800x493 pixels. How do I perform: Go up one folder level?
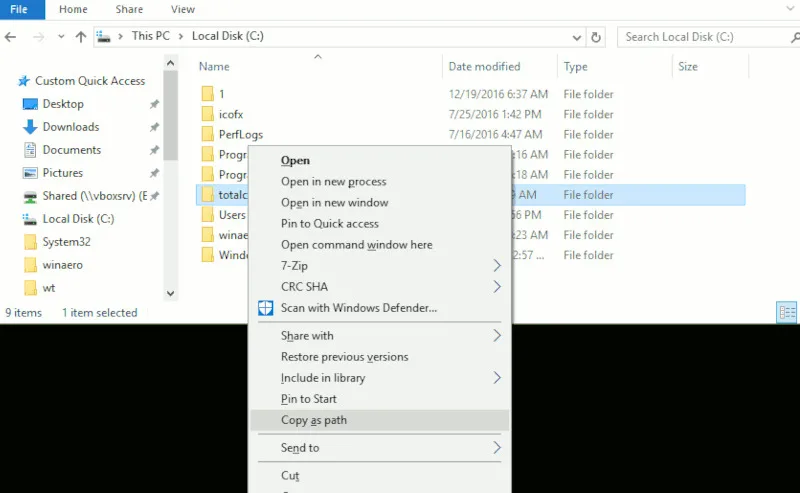[x=81, y=37]
